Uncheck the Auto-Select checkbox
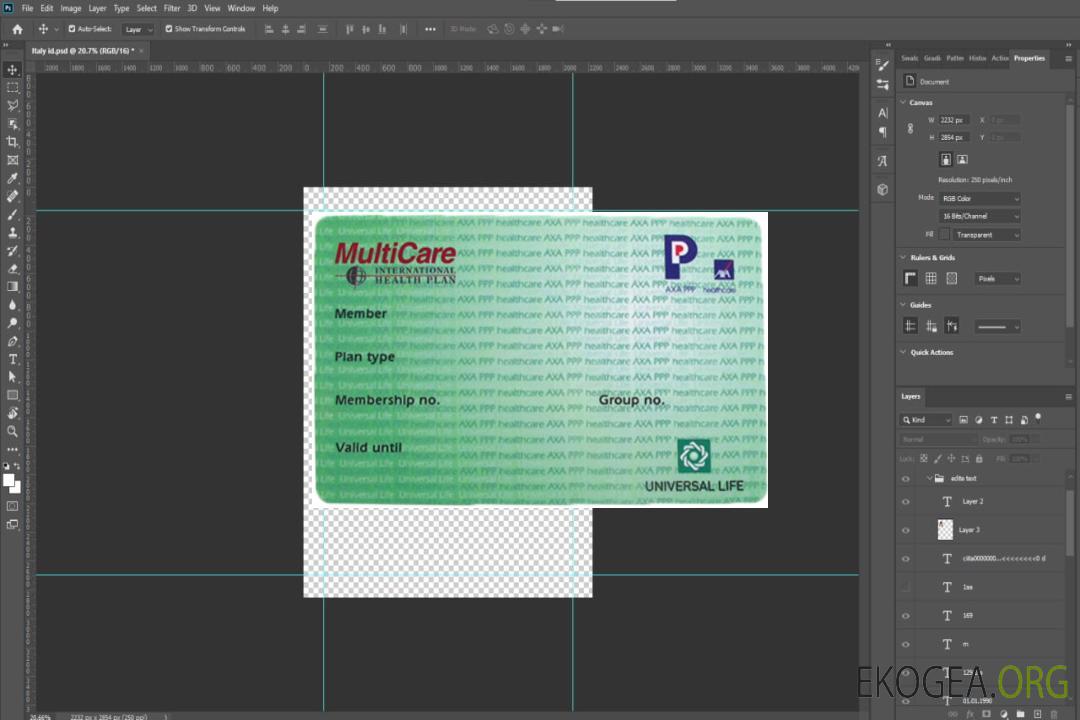Image resolution: width=1080 pixels, height=720 pixels. point(73,29)
